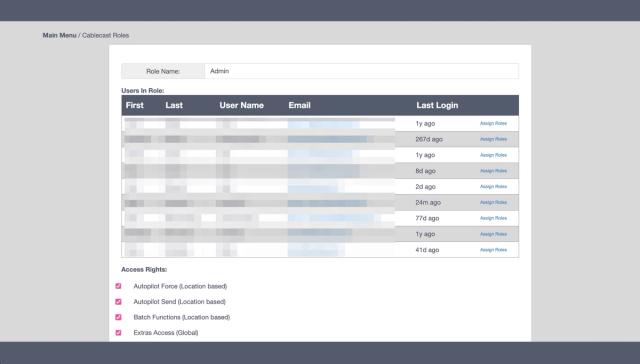Select the 41d ago last login cell

pyautogui.click(x=427, y=250)
